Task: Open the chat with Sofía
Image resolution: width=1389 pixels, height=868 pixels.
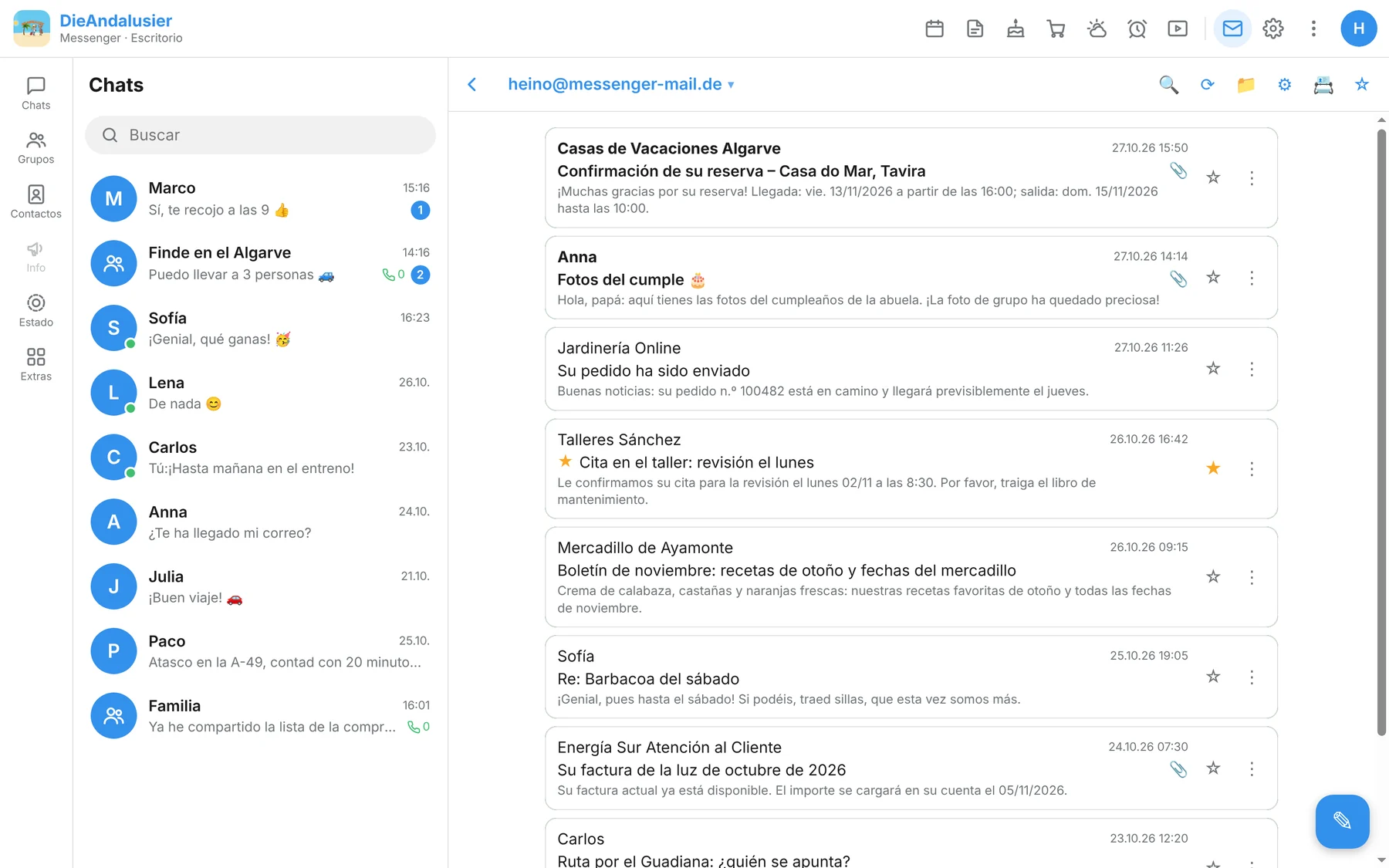Action: (260, 329)
